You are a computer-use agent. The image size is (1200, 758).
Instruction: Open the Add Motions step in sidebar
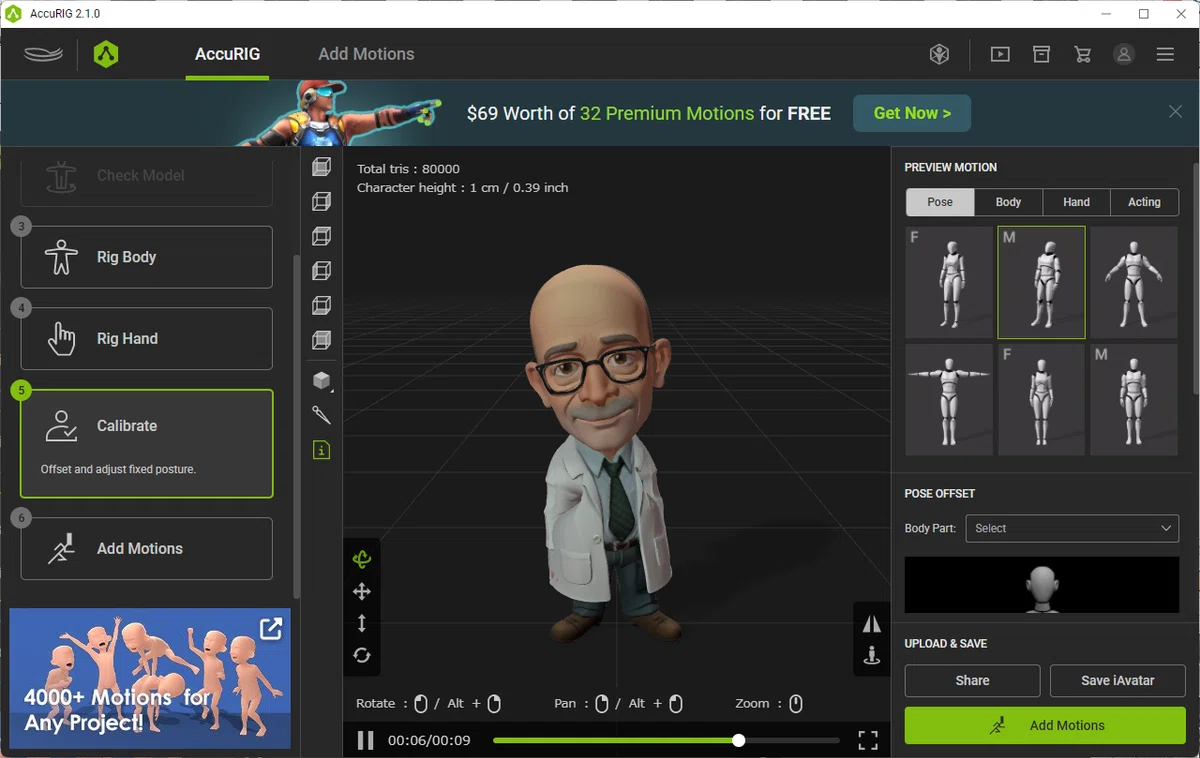coord(147,548)
